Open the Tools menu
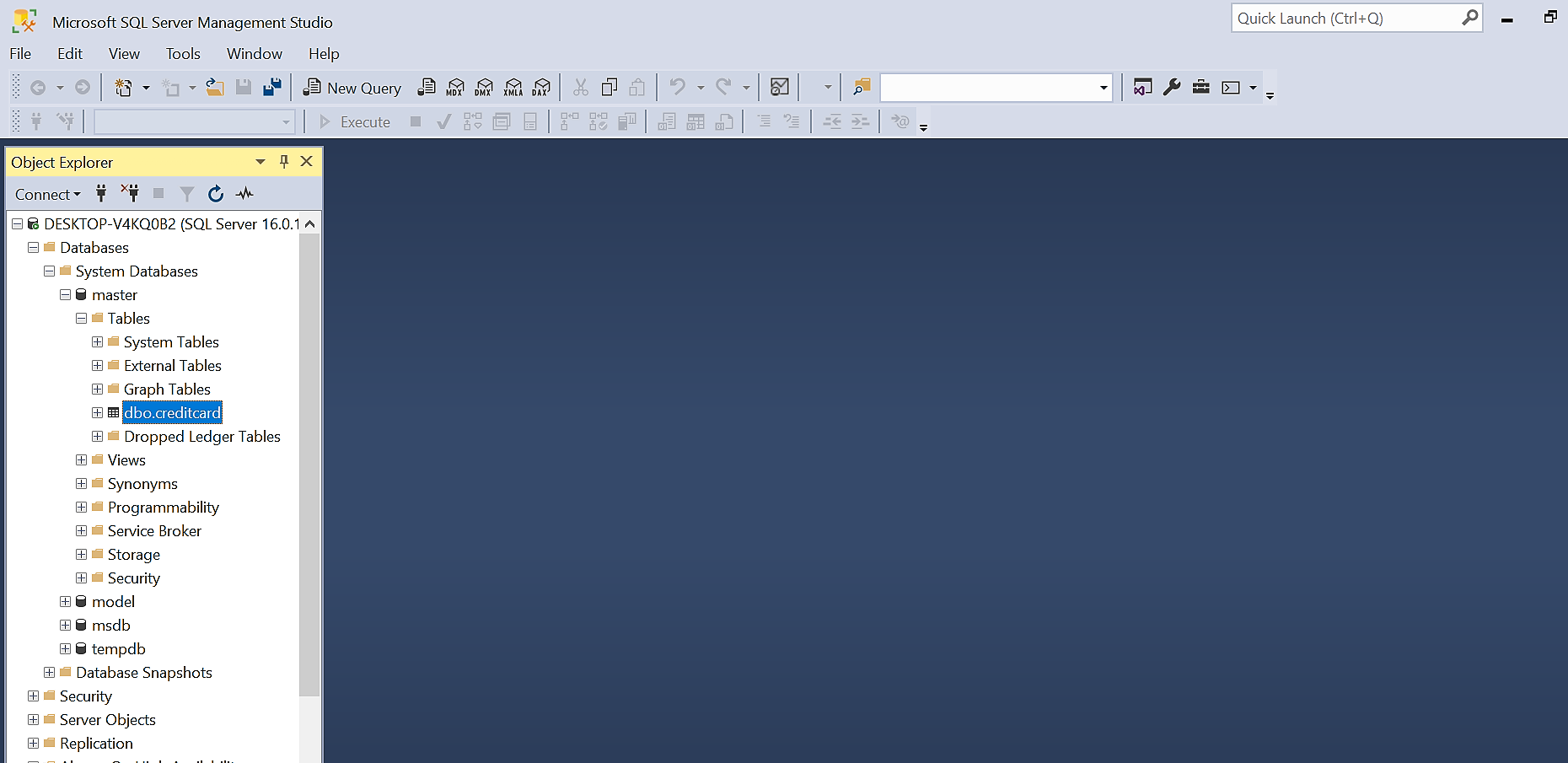Viewport: 1568px width, 763px height. (x=183, y=54)
